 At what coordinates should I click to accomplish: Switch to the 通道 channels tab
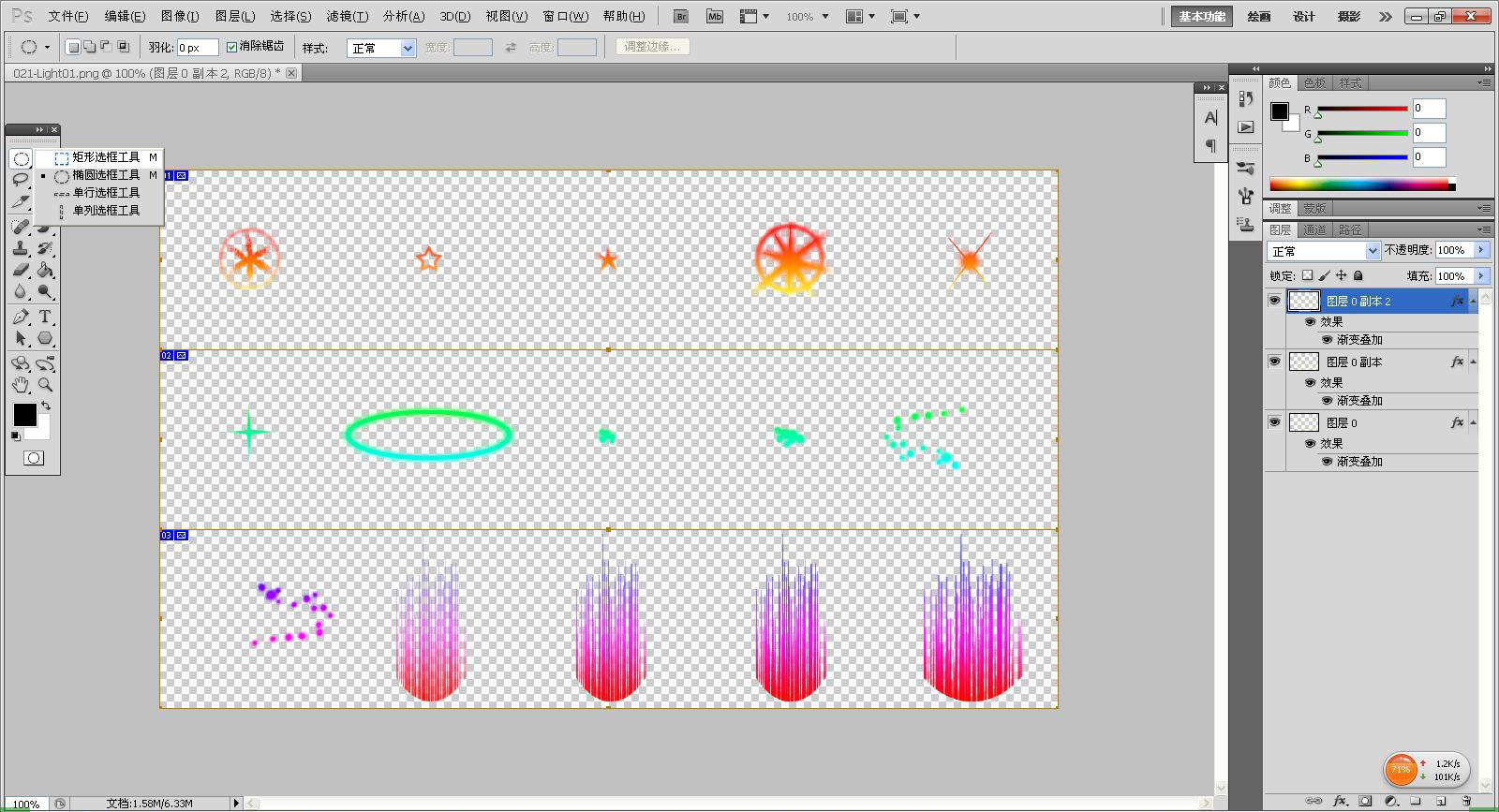tap(1314, 229)
